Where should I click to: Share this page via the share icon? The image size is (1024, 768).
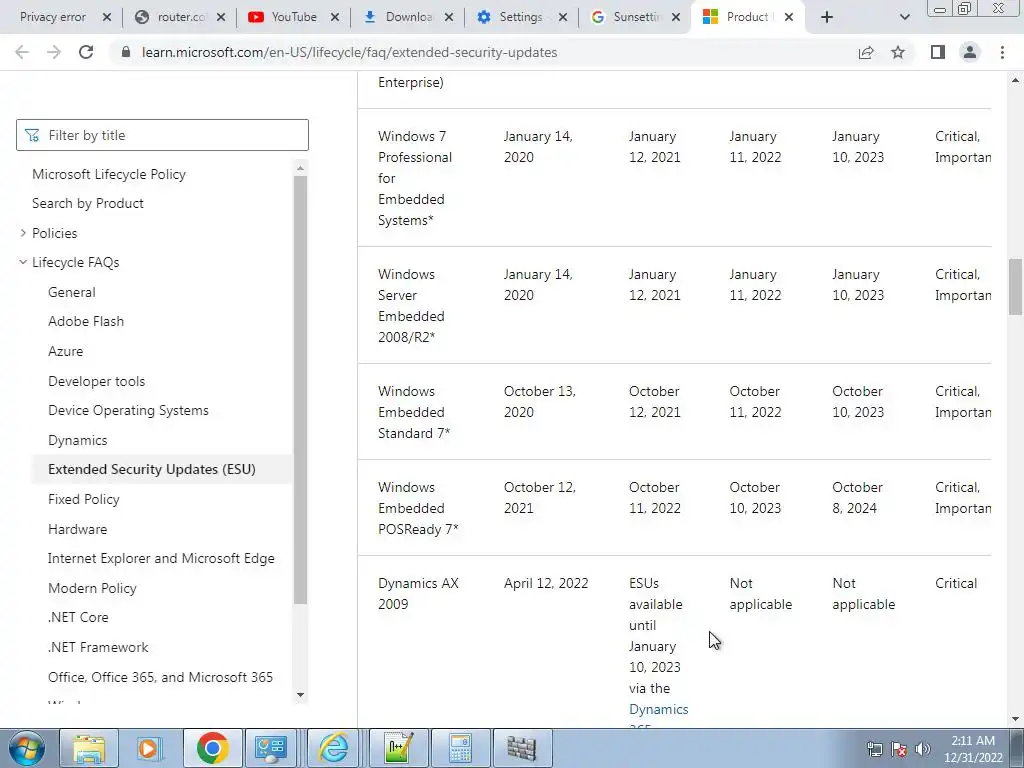click(866, 52)
